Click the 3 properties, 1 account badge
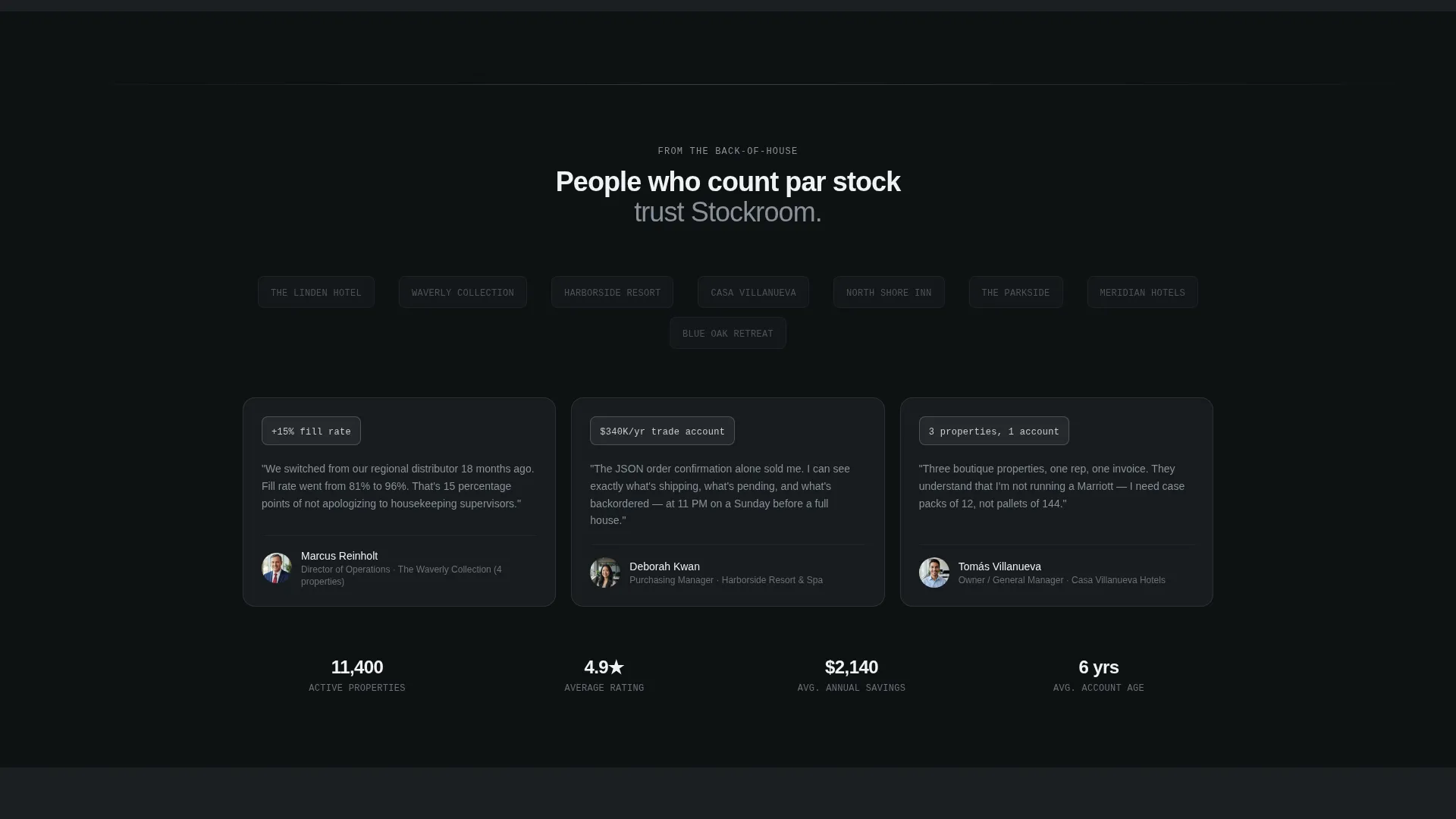The height and width of the screenshot is (819, 1456). [x=993, y=431]
